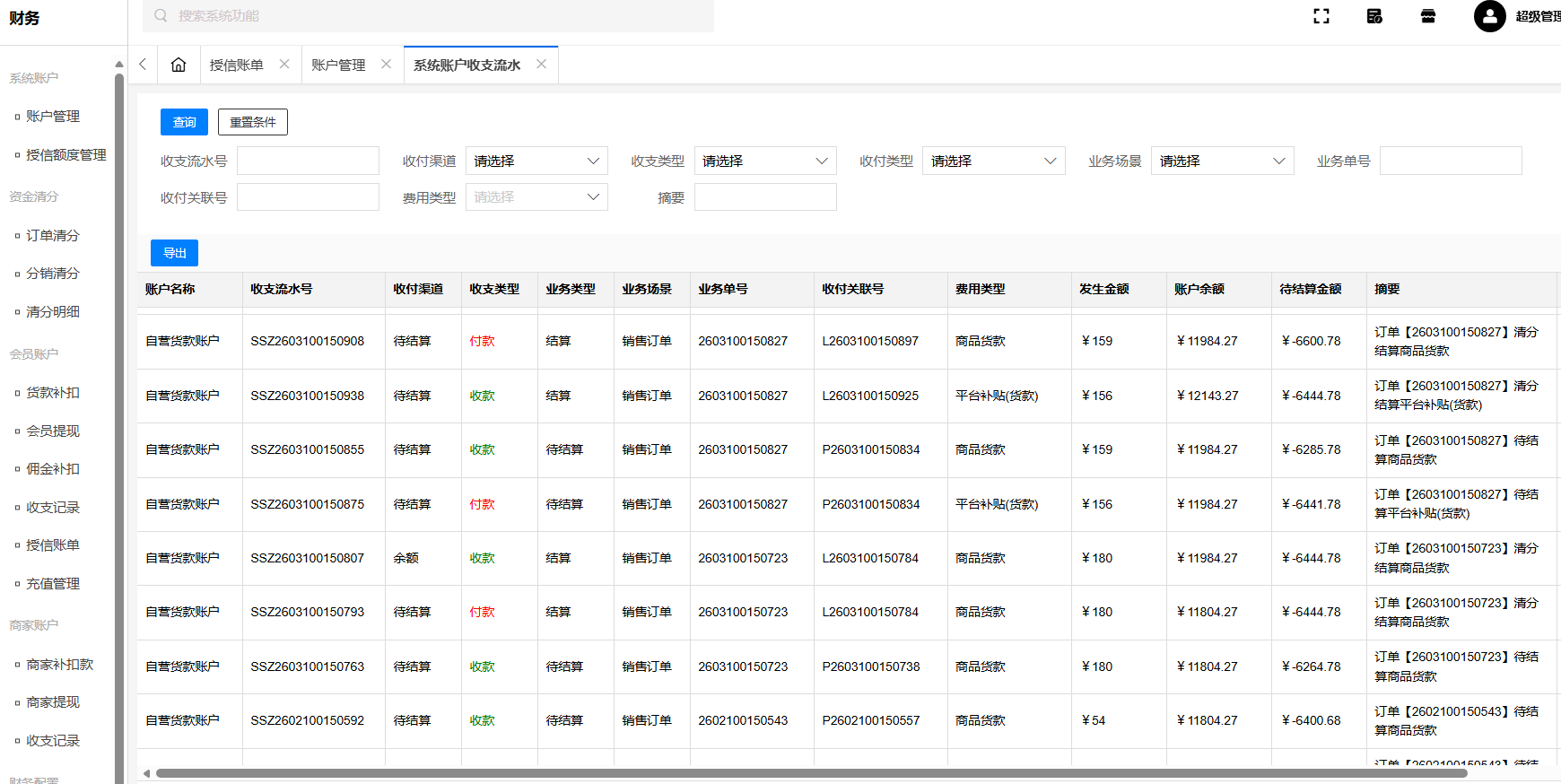This screenshot has height=784, width=1561.
Task: Open the calculator document icon in header
Action: pos(1374,16)
